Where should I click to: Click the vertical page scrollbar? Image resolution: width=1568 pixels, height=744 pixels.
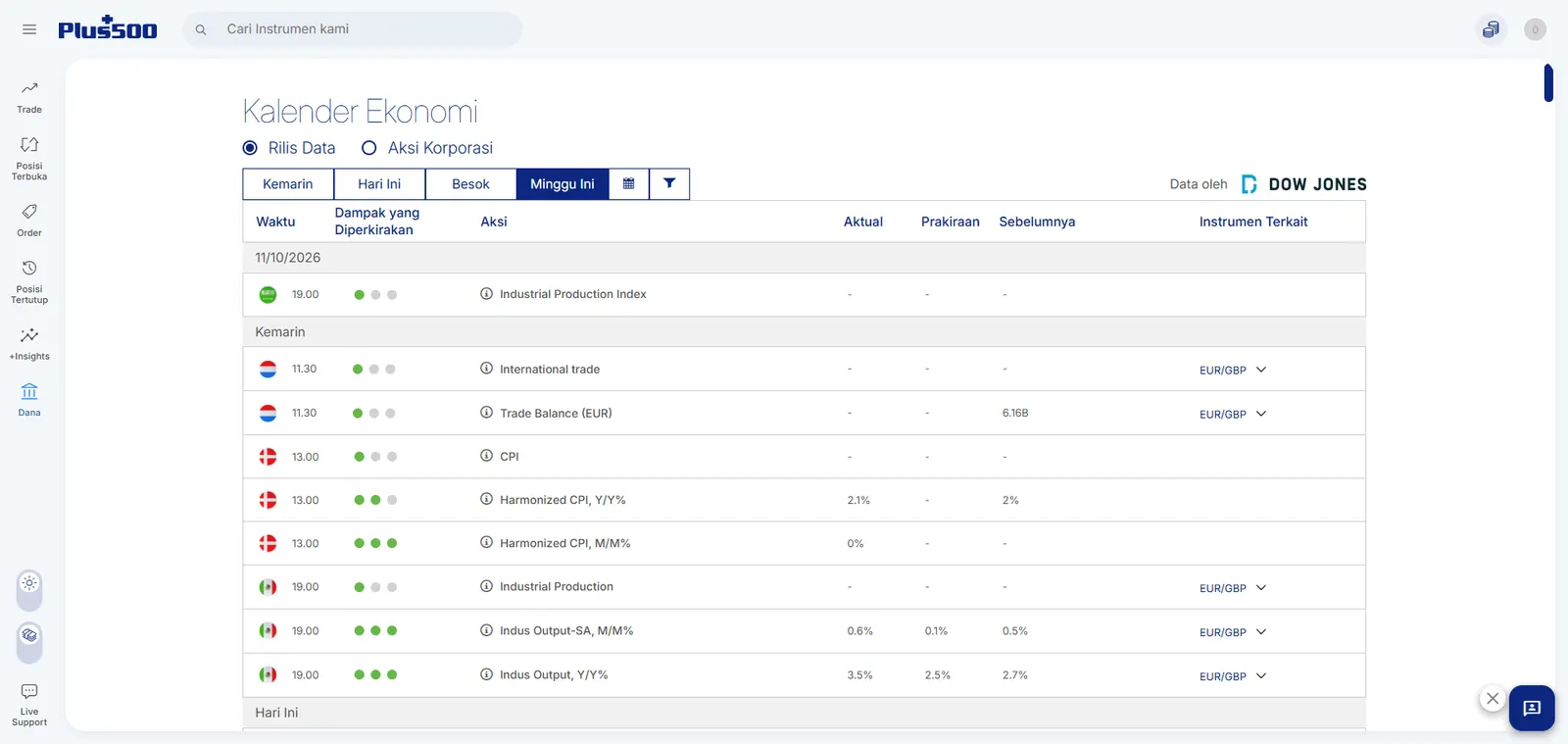click(1548, 83)
